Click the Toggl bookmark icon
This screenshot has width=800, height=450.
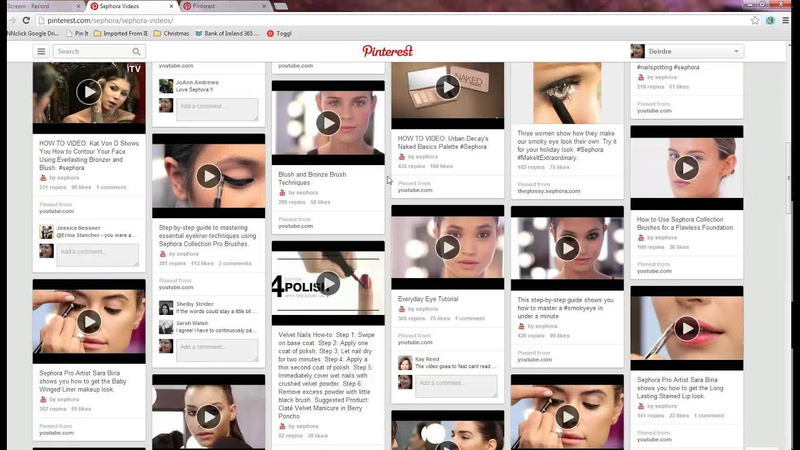(x=271, y=33)
